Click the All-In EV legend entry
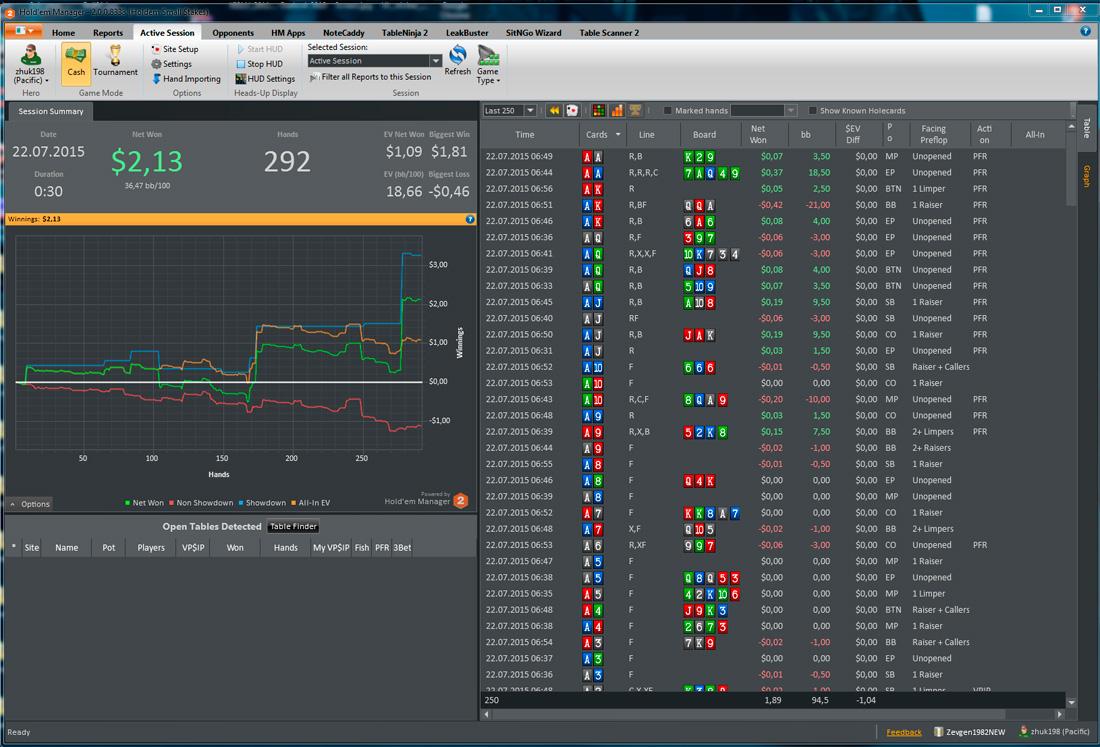The image size is (1100, 747). click(x=310, y=503)
